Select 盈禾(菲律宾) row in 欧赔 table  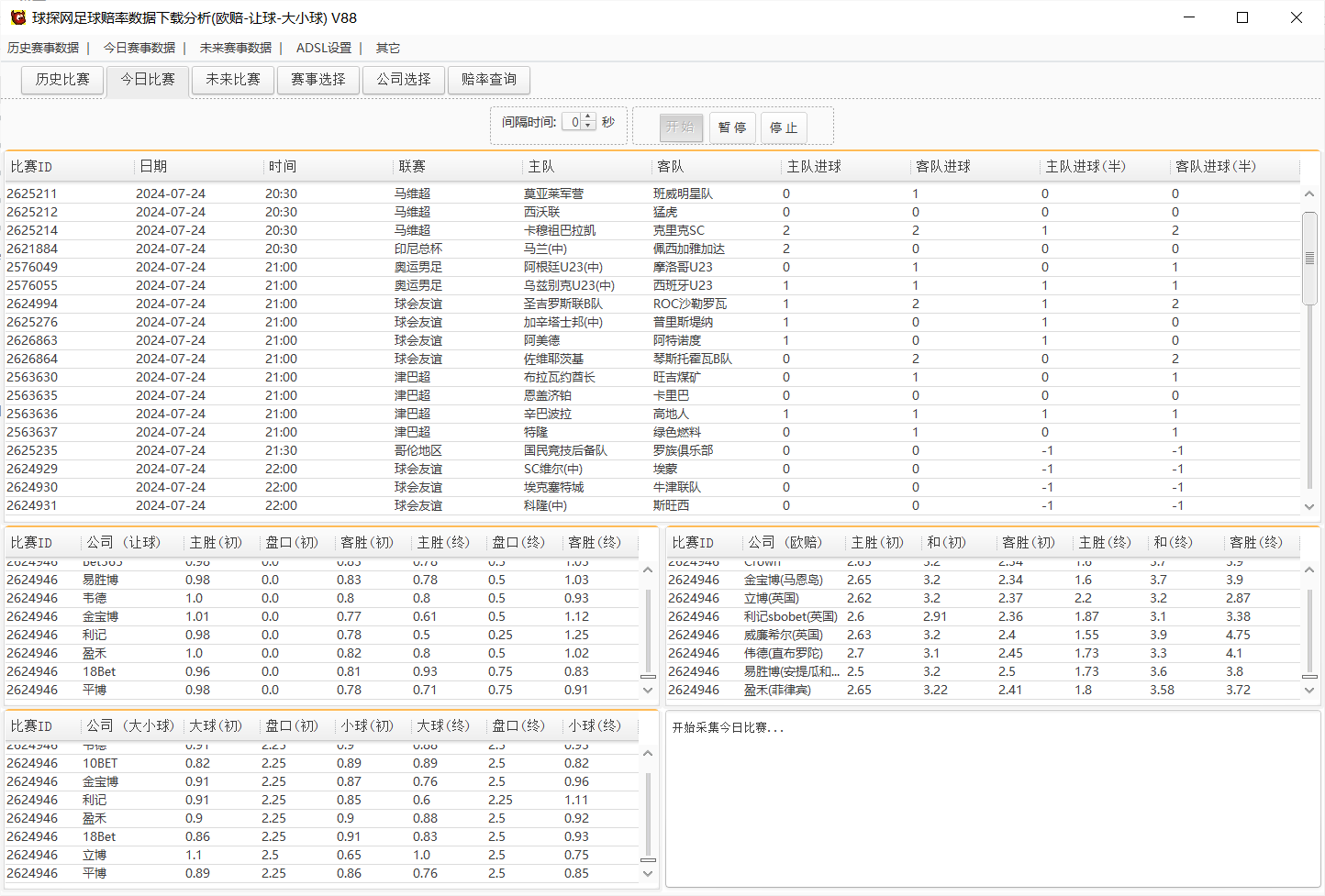[x=984, y=690]
